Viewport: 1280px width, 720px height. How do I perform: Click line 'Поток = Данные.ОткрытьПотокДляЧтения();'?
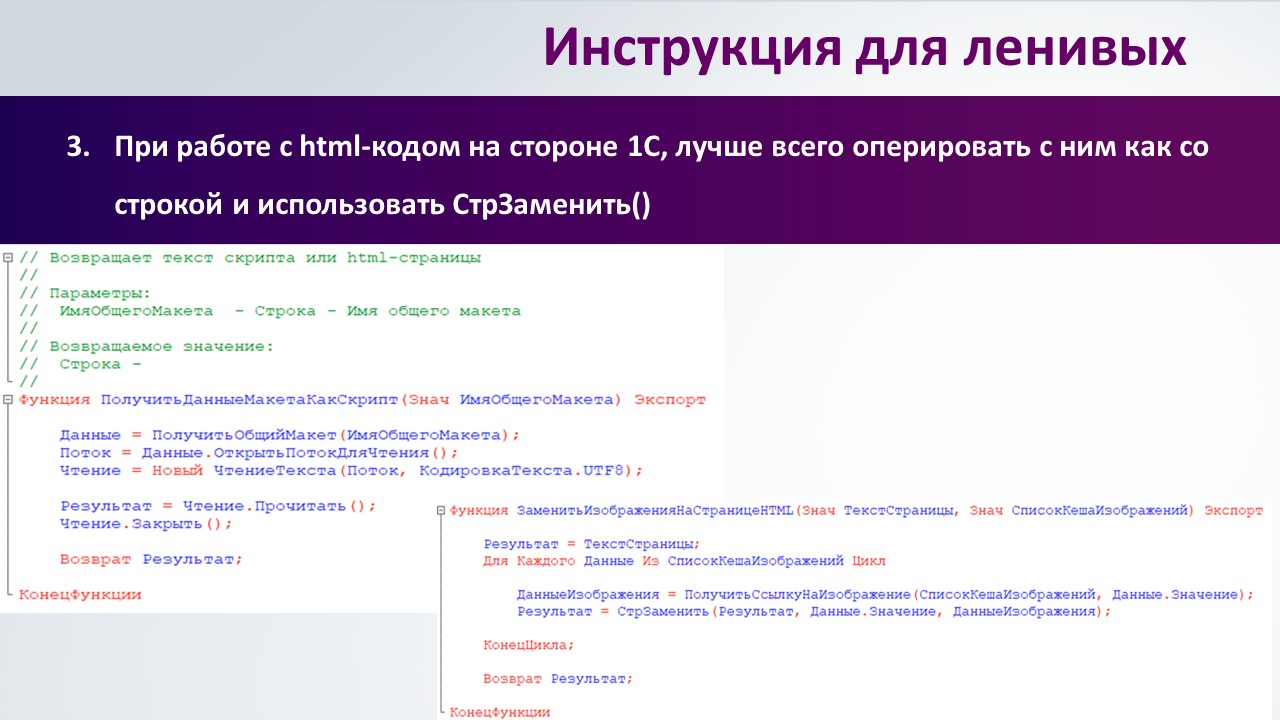click(259, 453)
